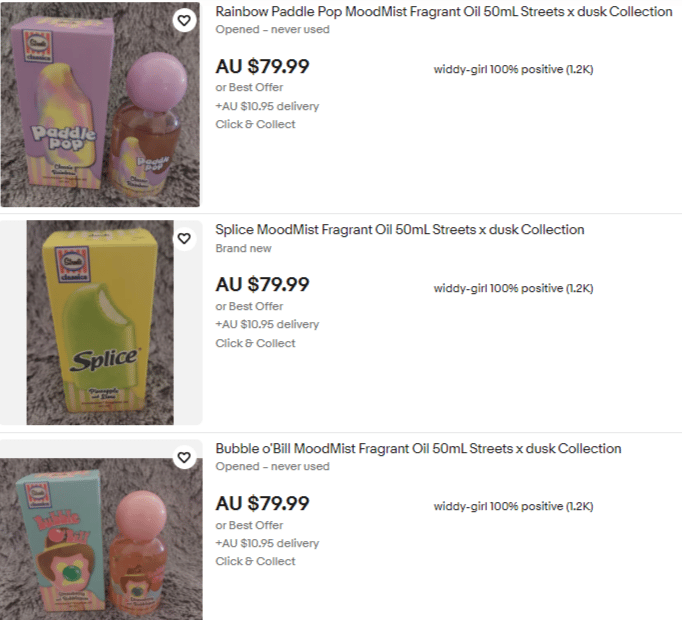
Task: Click 'or Best Offer' under Paddle Pop price
Action: [249, 87]
